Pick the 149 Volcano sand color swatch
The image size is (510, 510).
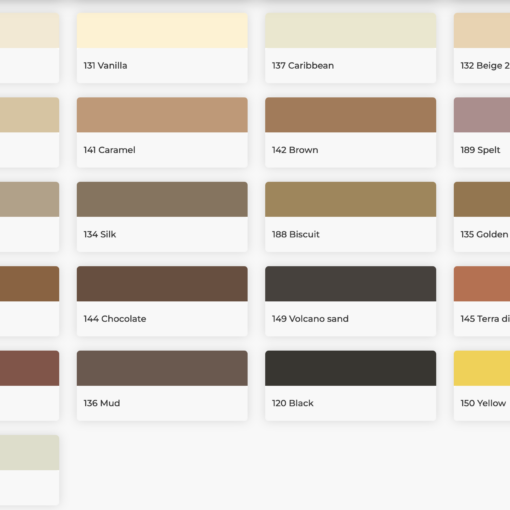click(350, 284)
